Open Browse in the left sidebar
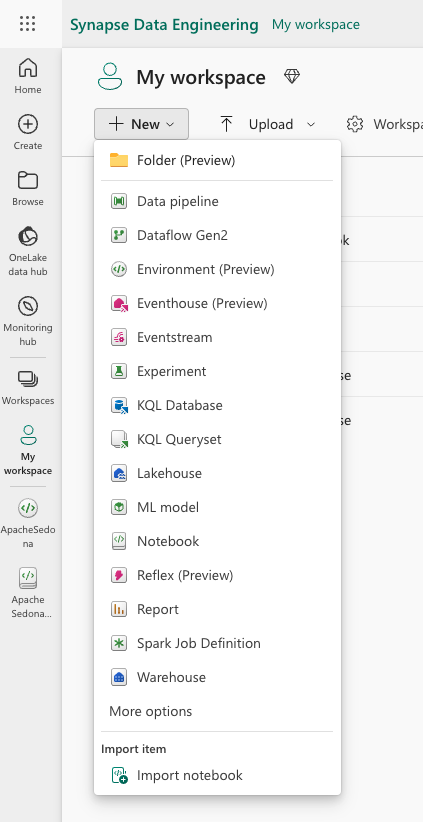 28,188
